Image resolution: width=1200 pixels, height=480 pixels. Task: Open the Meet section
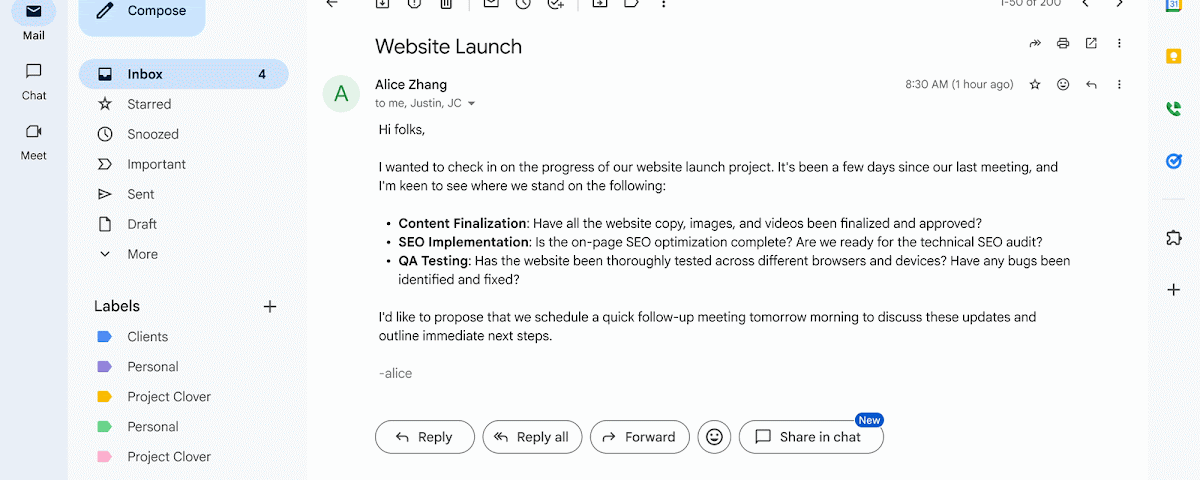[34, 141]
